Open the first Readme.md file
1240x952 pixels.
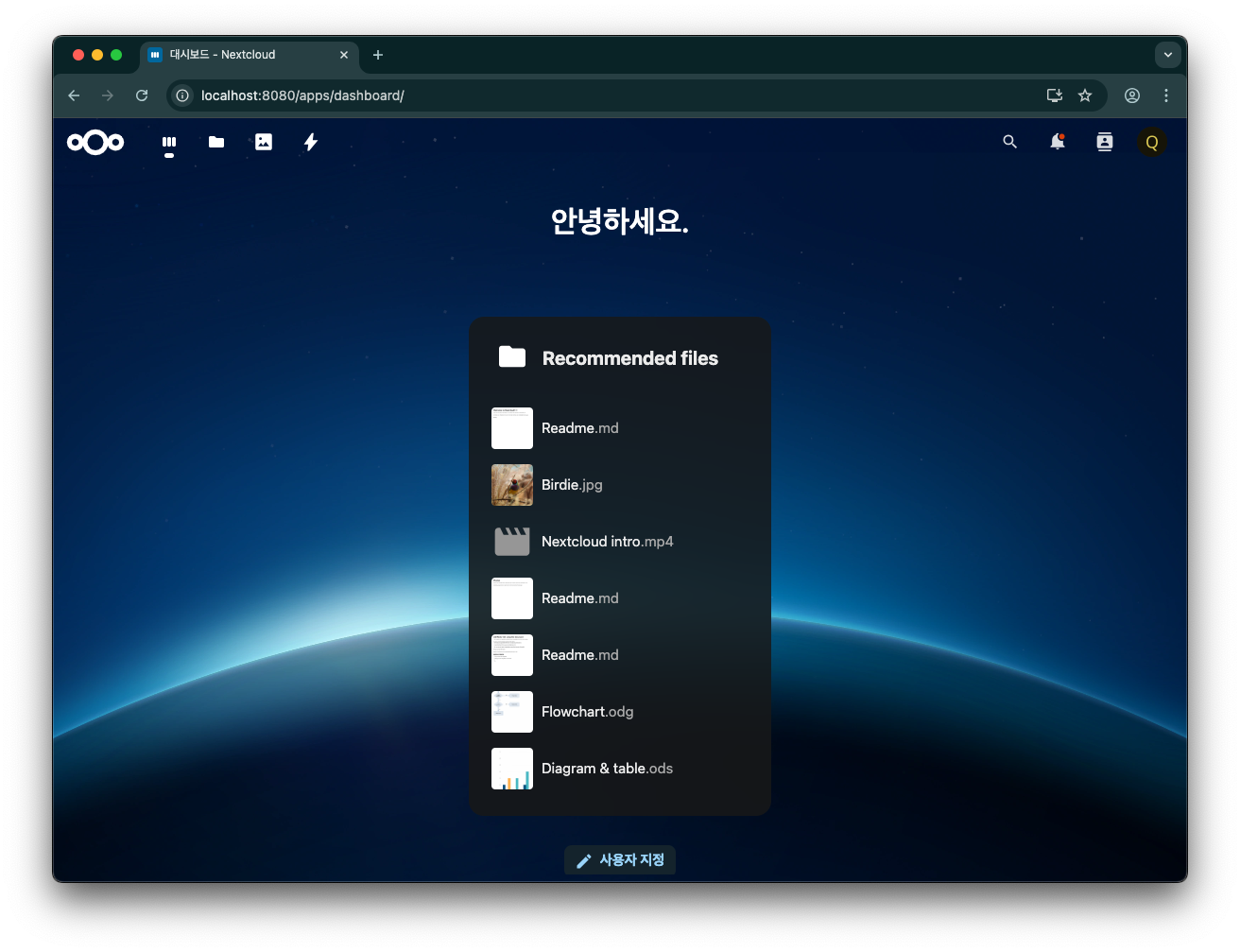tap(620, 428)
